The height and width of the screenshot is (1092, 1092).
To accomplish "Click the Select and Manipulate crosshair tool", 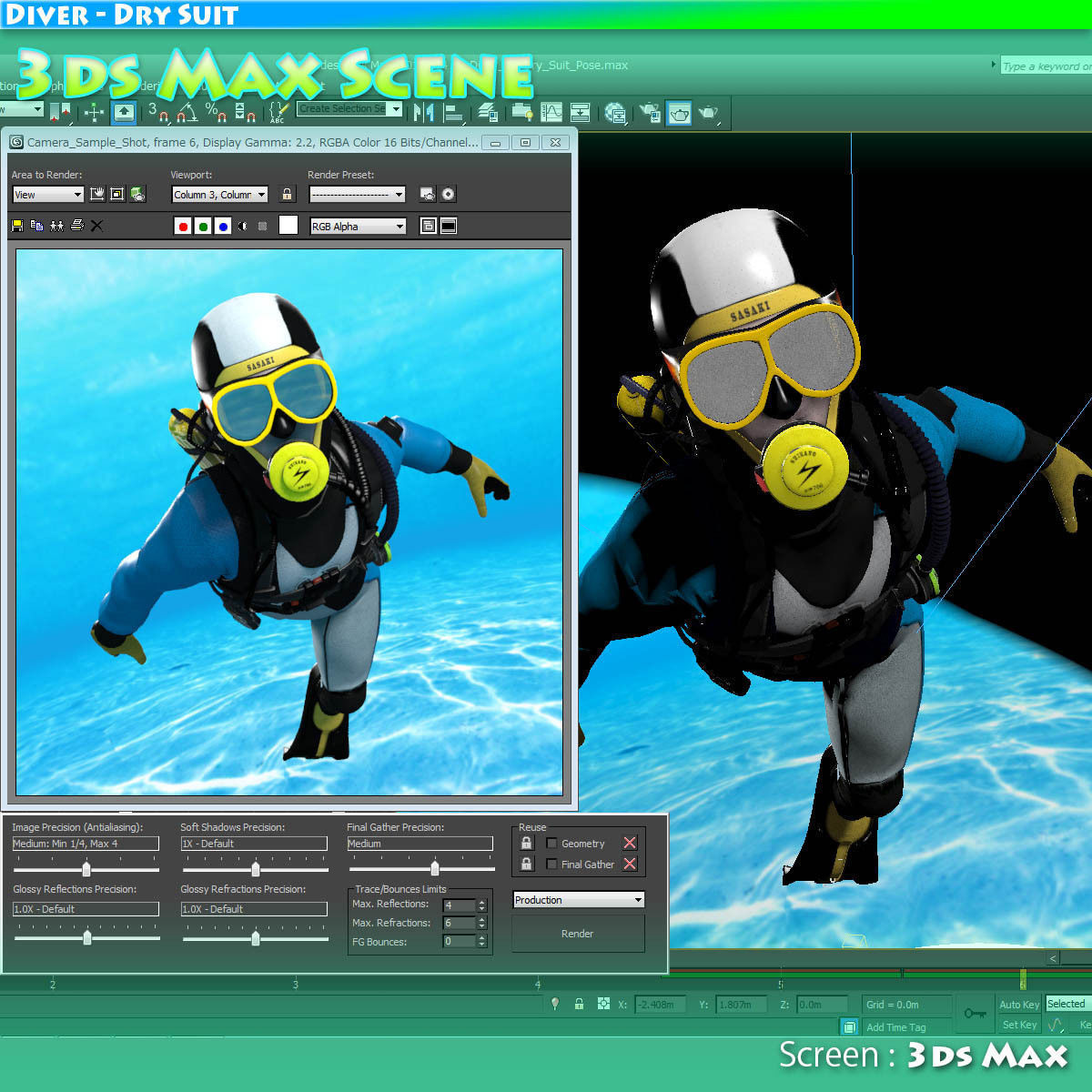I will point(94,113).
